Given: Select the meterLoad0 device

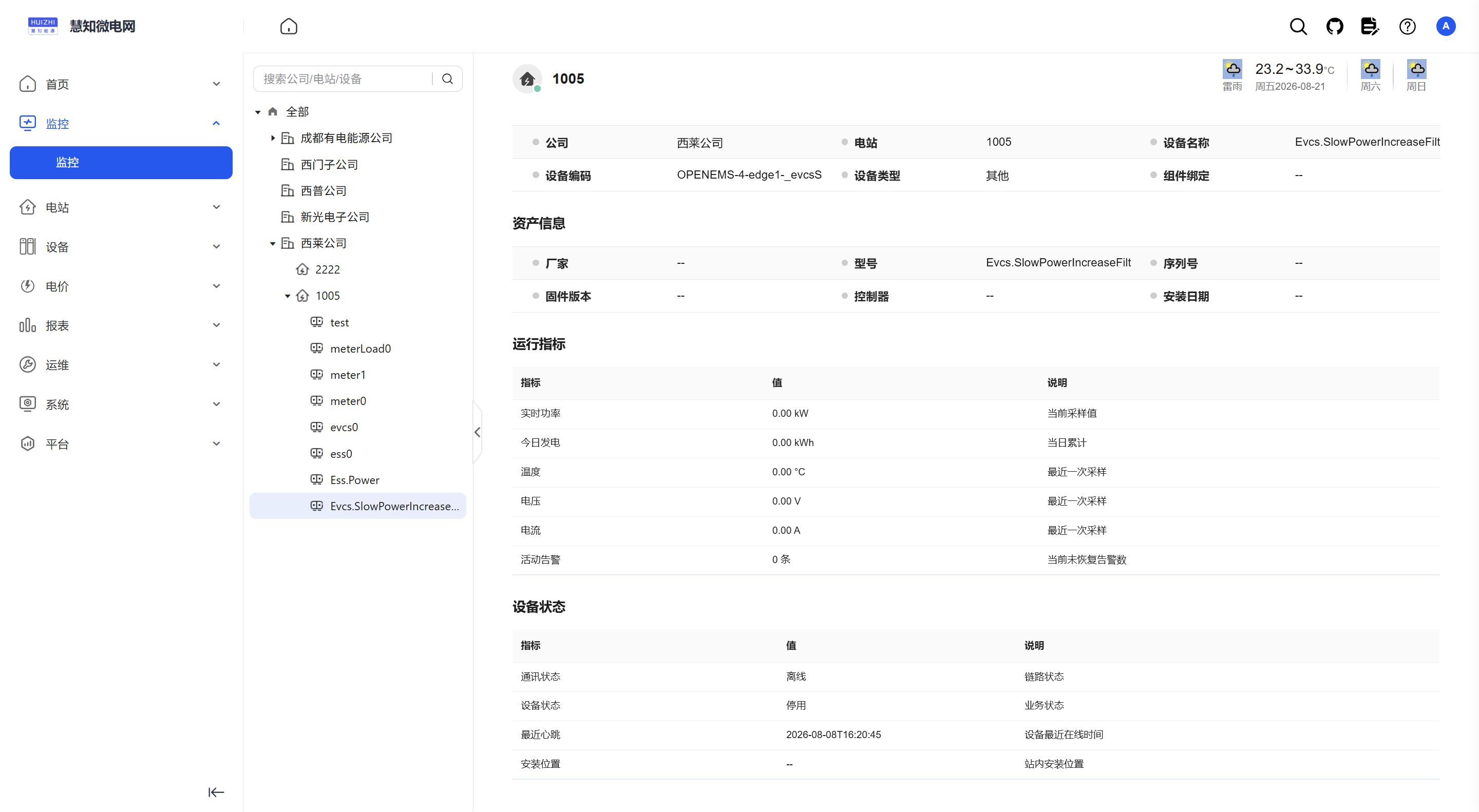Looking at the screenshot, I should coord(361,349).
